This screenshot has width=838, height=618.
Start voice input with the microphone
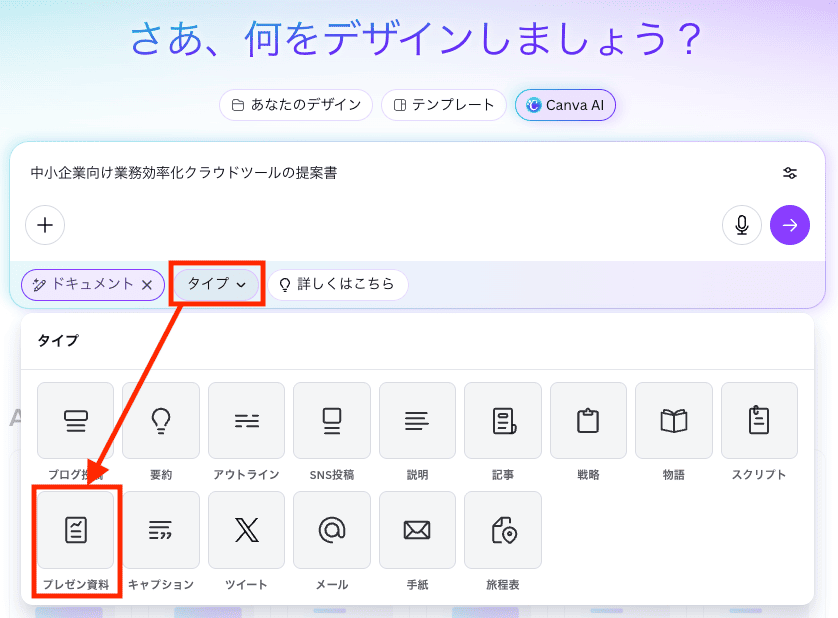pos(742,225)
